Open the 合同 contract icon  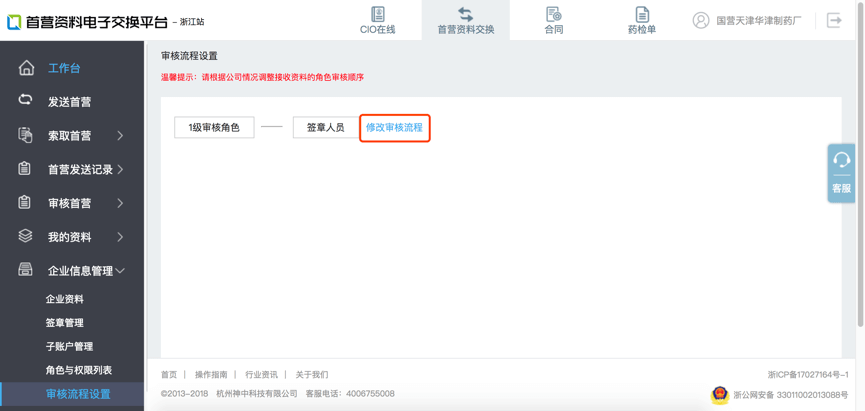[x=553, y=14]
